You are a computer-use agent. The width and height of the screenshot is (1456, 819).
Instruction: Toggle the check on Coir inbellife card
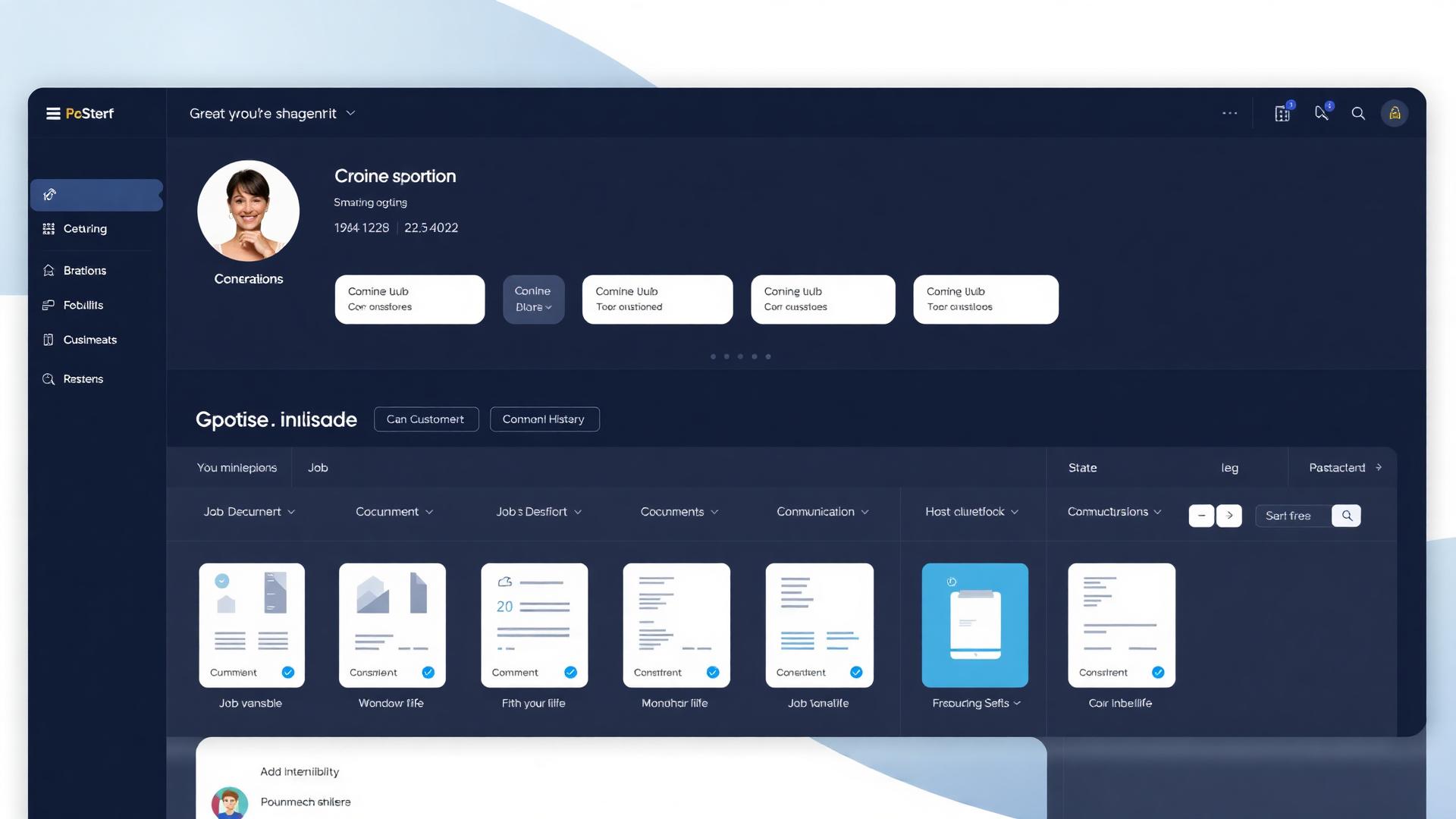click(1158, 673)
